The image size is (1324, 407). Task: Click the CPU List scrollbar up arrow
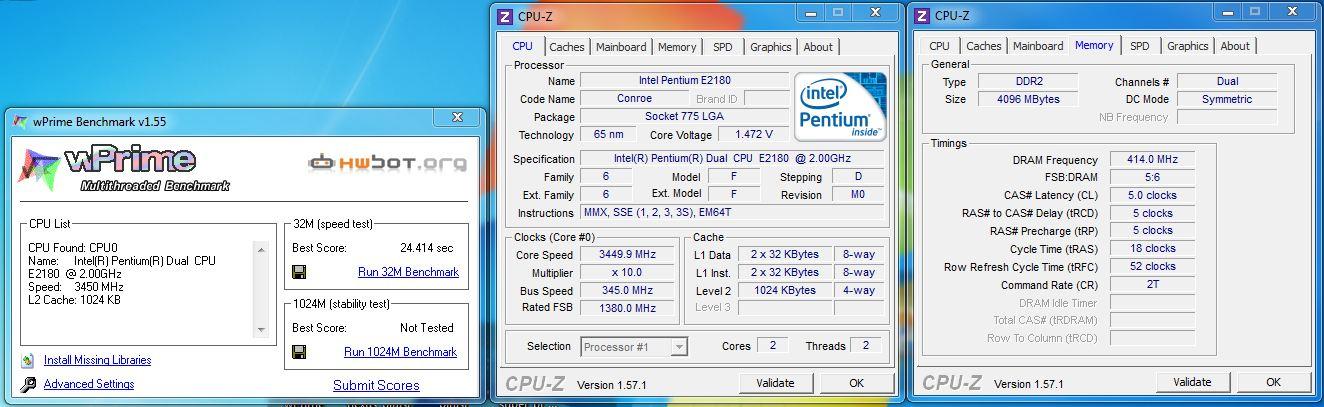click(x=261, y=250)
